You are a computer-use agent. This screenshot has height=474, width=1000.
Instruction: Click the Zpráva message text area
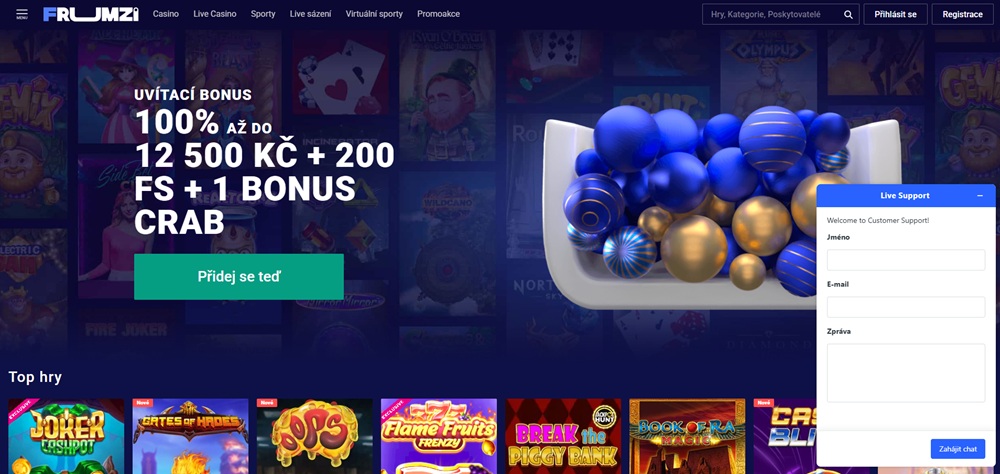click(x=906, y=373)
